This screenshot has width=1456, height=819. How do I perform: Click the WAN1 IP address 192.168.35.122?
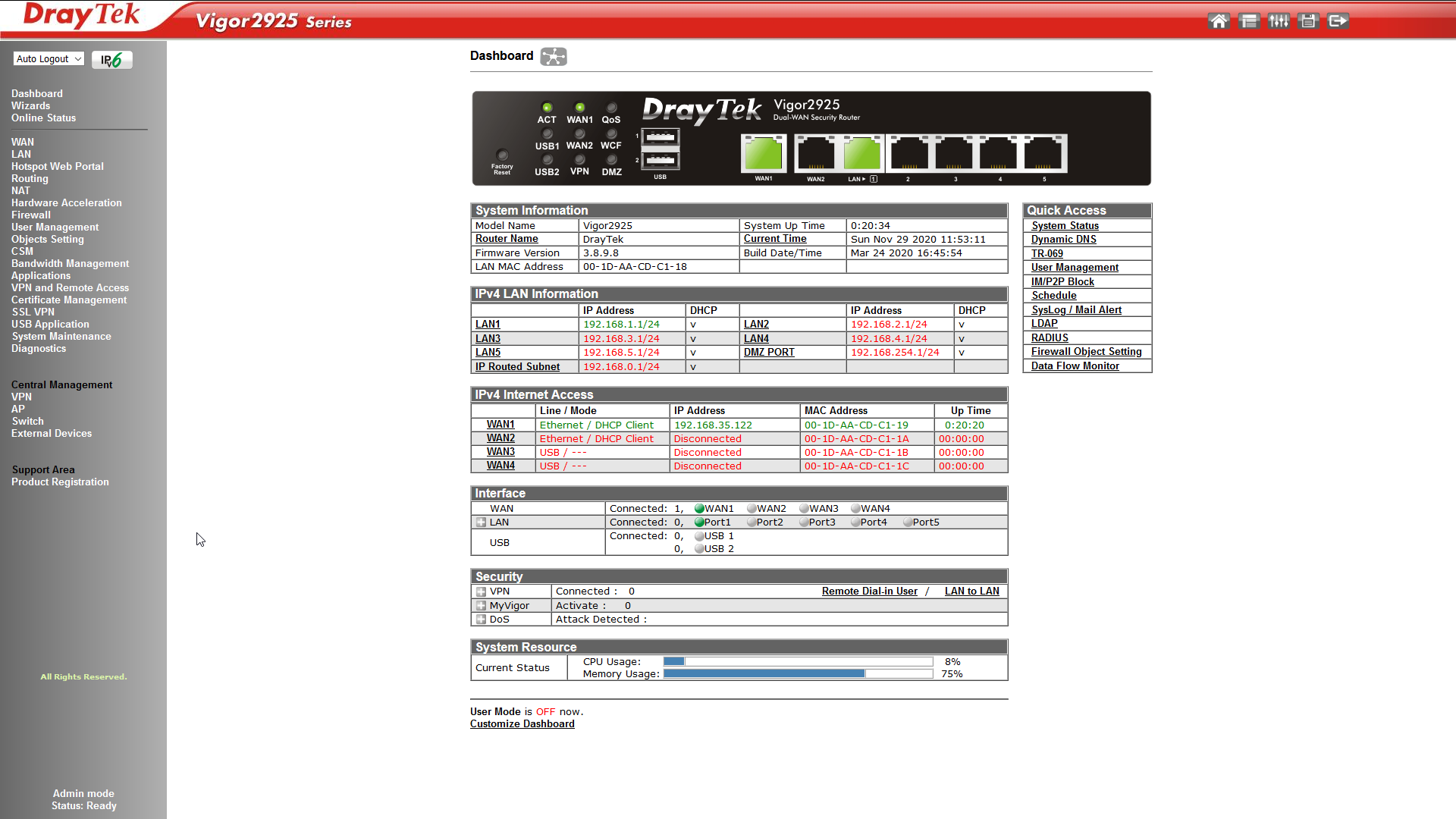click(713, 425)
